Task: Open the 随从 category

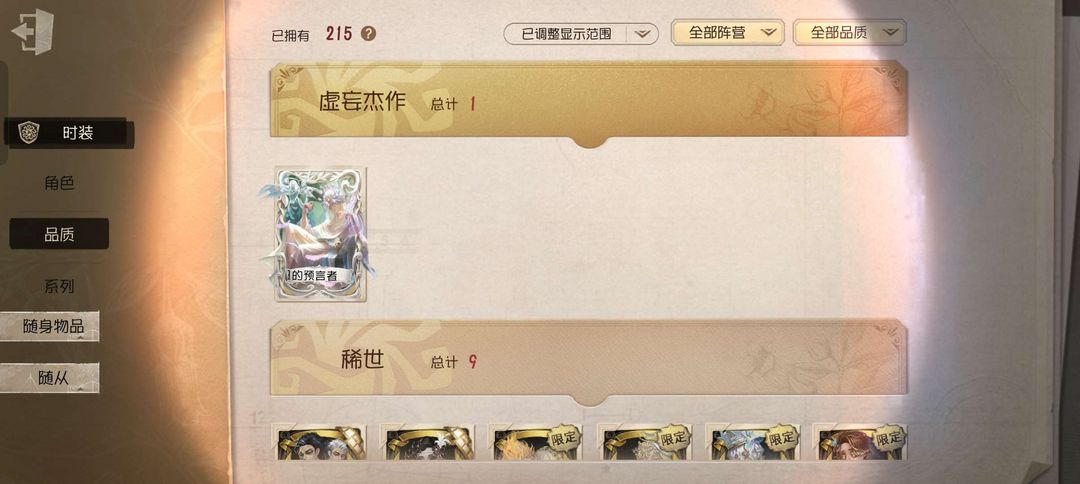Action: [50, 378]
